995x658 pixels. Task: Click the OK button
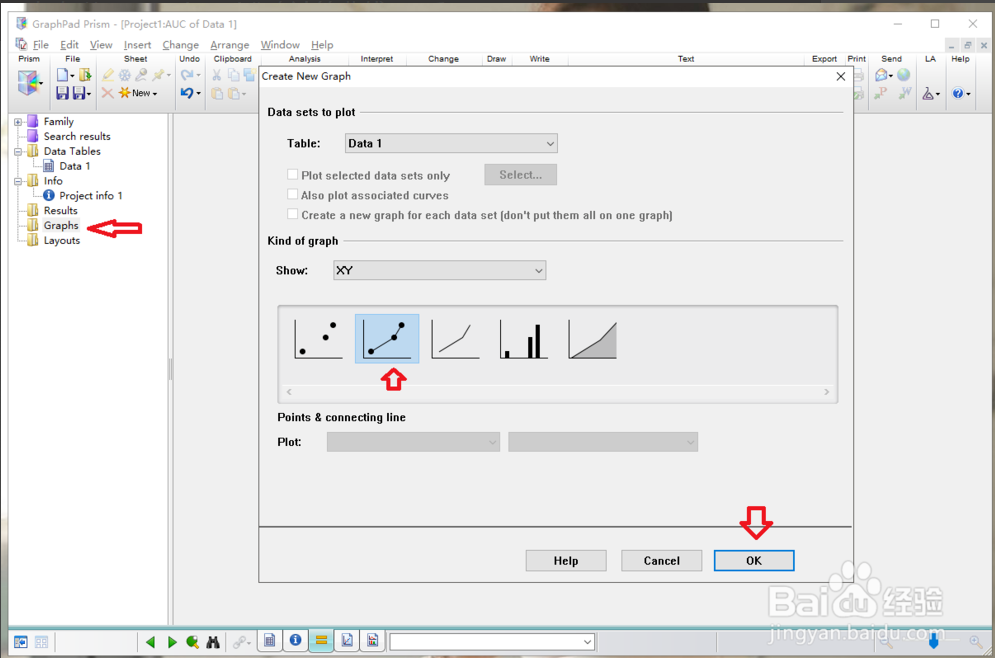[x=754, y=561]
